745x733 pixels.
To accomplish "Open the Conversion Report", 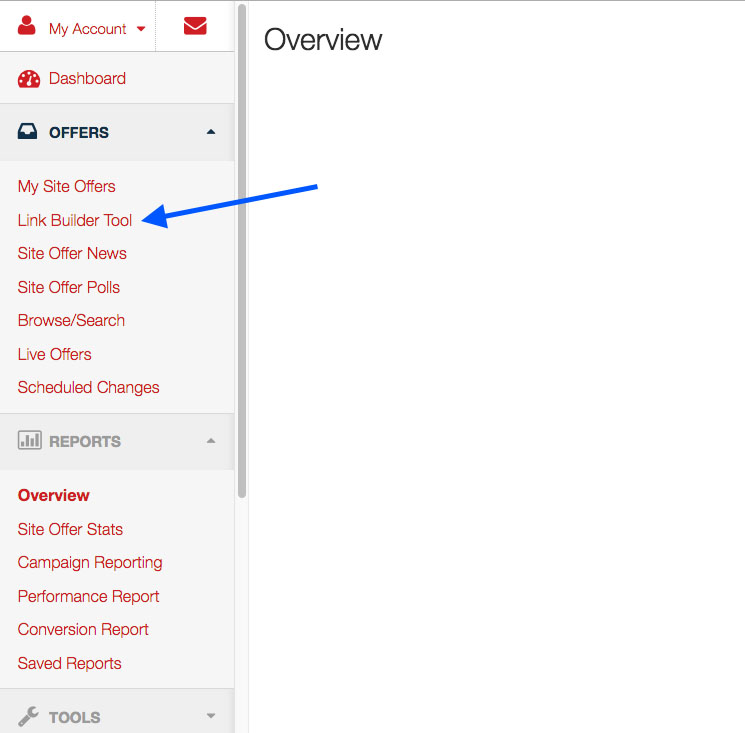I will tap(83, 630).
